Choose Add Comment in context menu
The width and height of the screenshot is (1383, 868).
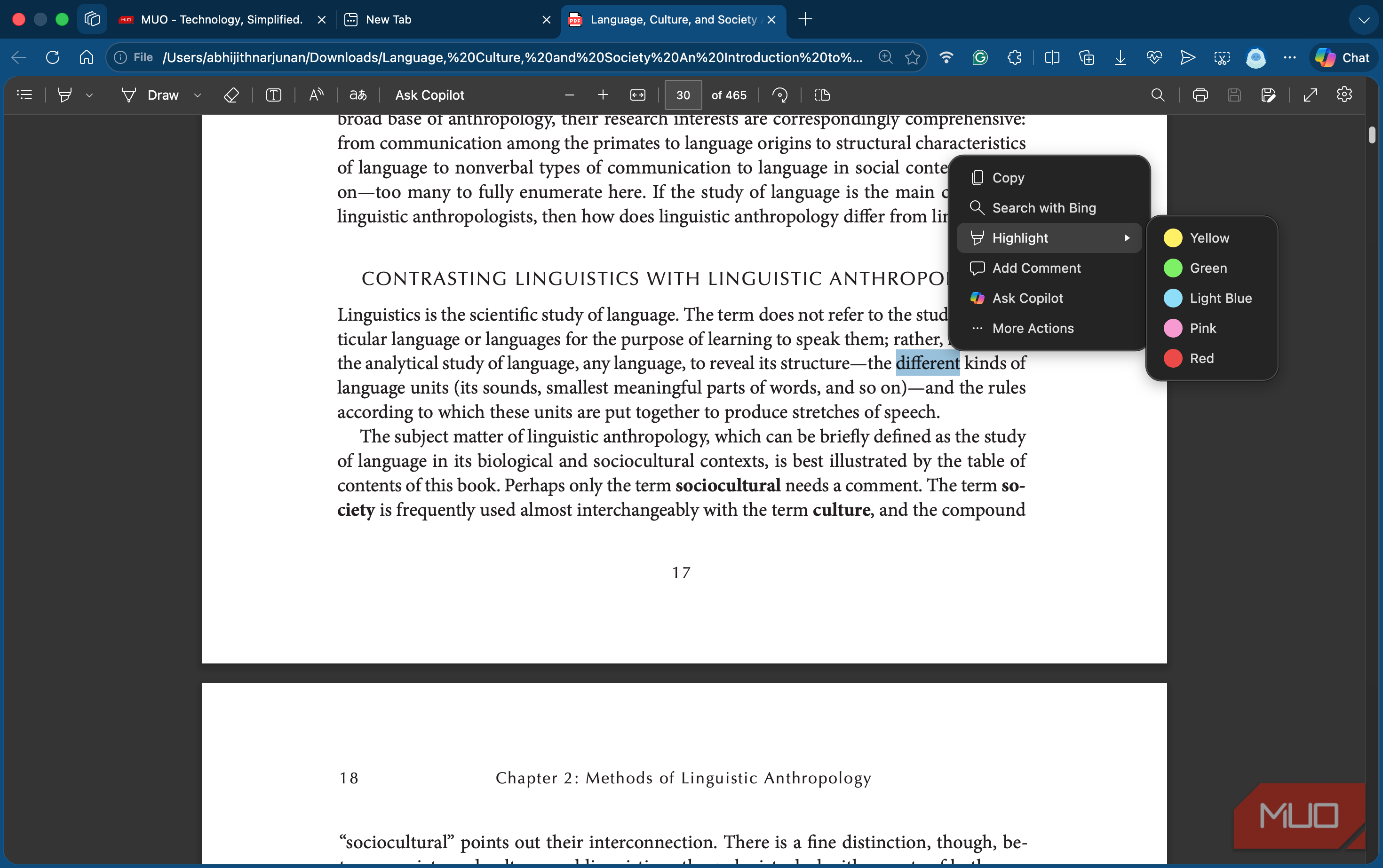(x=1049, y=268)
